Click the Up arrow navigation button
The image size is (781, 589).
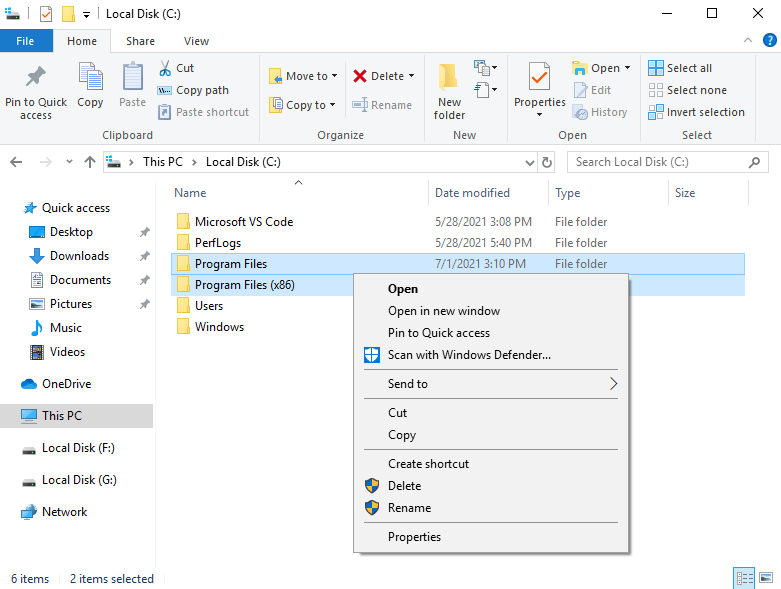(90, 162)
